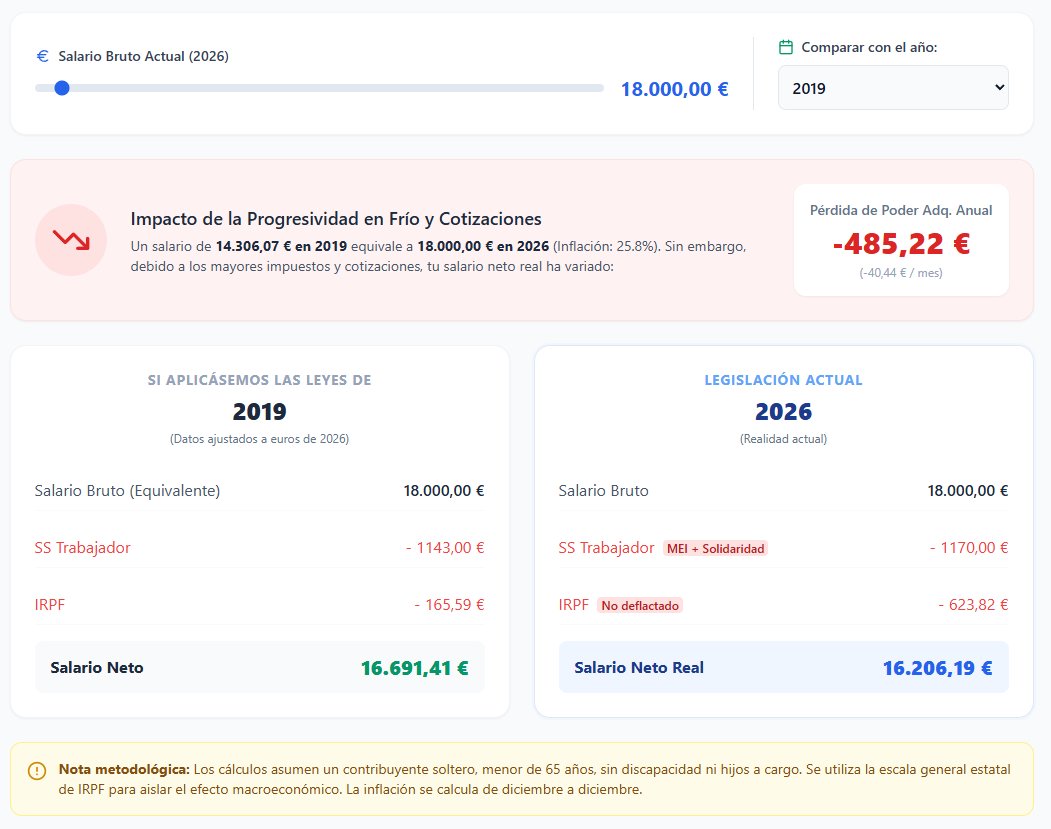1051x829 pixels.
Task: Click (Datos ajustados a euros de 2026)
Action: pos(259,439)
